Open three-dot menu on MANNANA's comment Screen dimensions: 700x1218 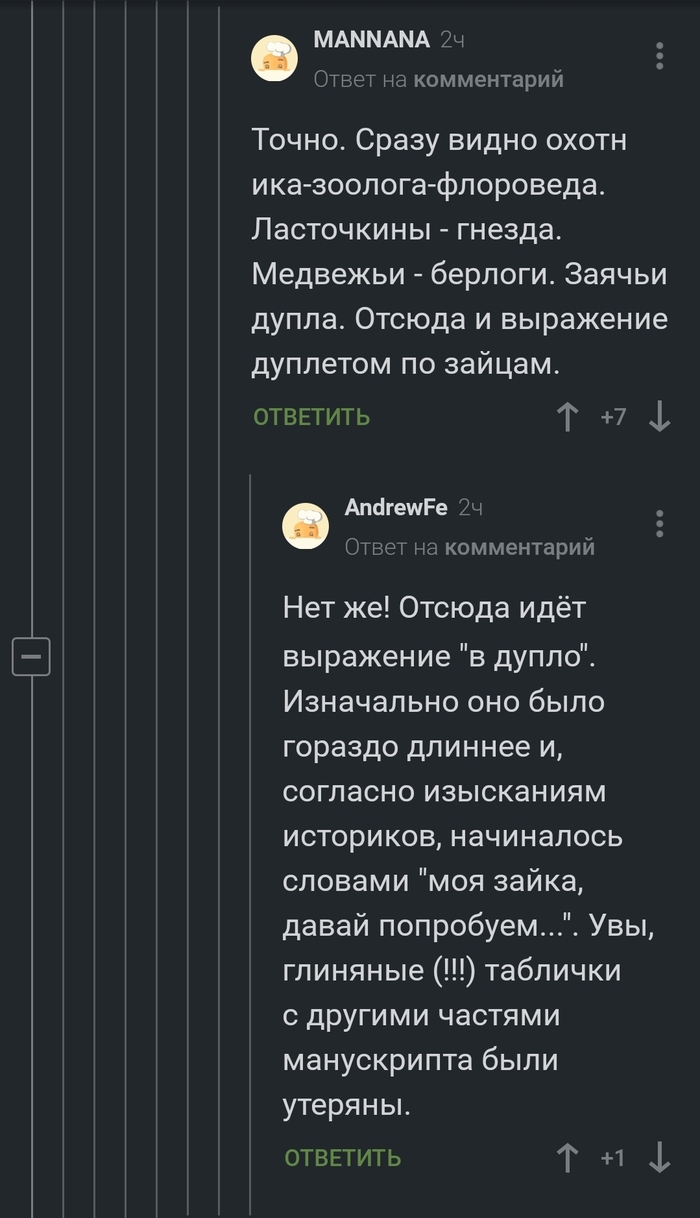[659, 56]
